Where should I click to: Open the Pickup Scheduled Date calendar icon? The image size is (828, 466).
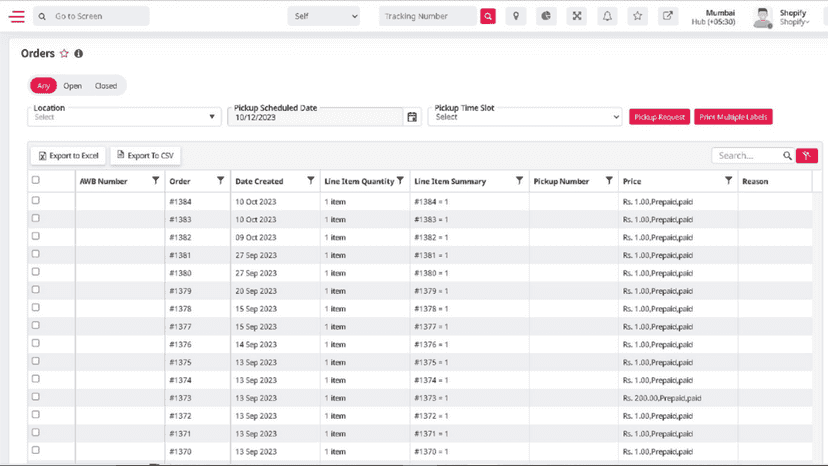click(412, 117)
